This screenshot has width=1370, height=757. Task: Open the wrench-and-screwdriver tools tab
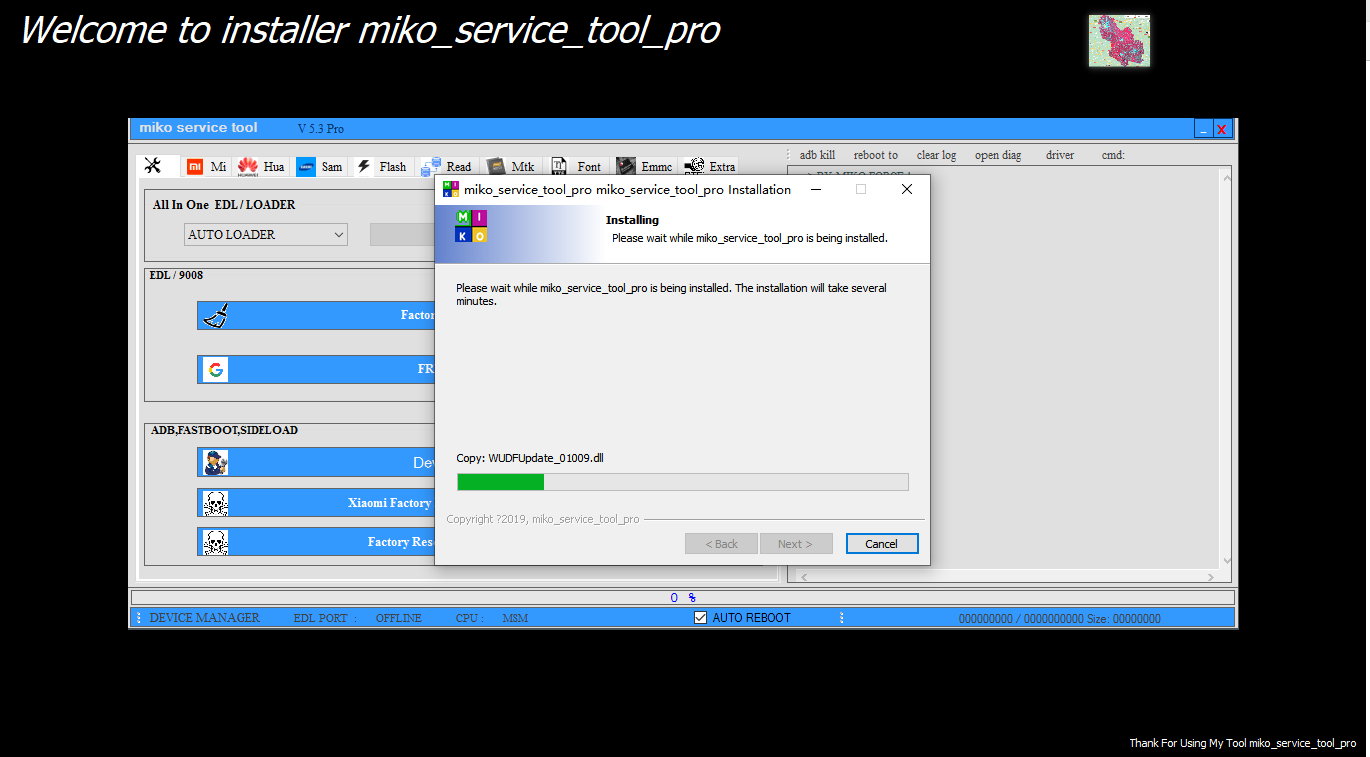coord(158,166)
